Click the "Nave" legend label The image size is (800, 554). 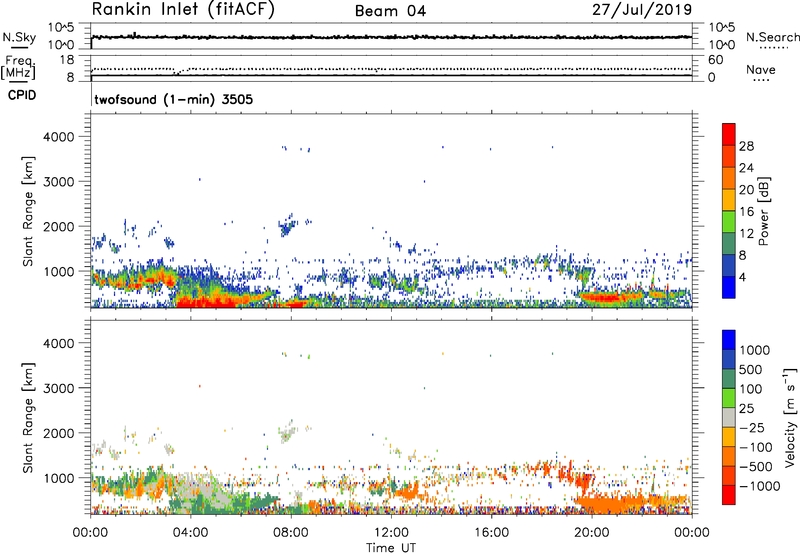[x=760, y=70]
